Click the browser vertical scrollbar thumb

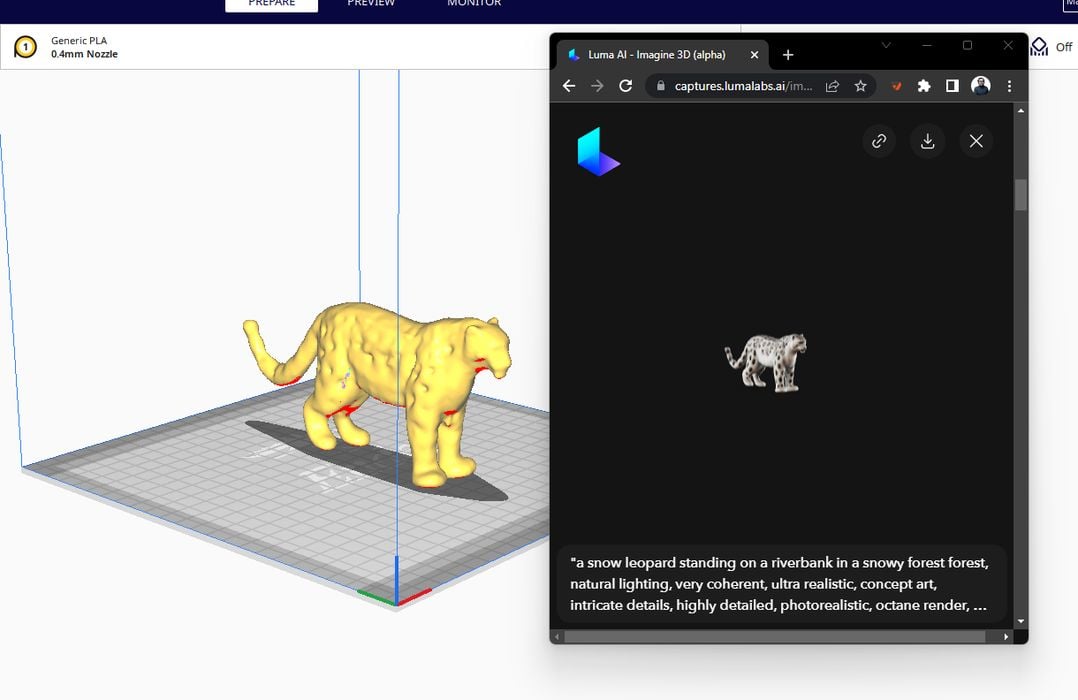tap(1020, 195)
